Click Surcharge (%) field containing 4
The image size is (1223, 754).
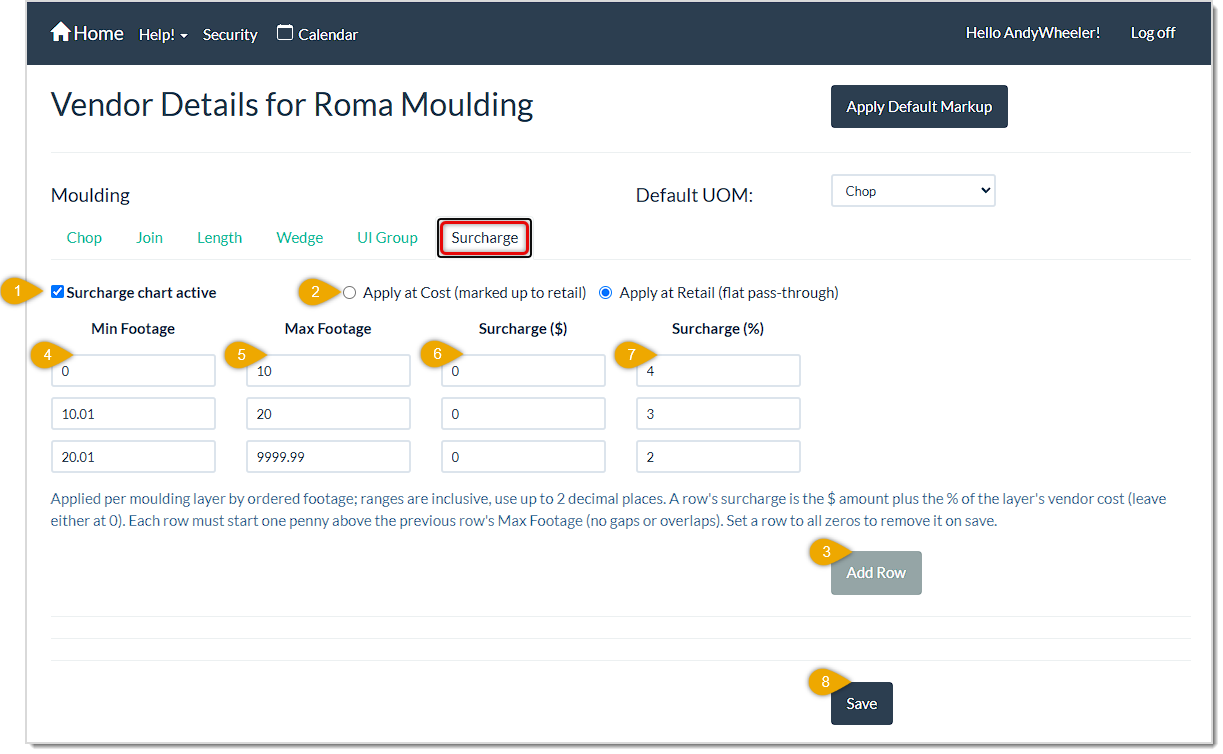click(718, 371)
